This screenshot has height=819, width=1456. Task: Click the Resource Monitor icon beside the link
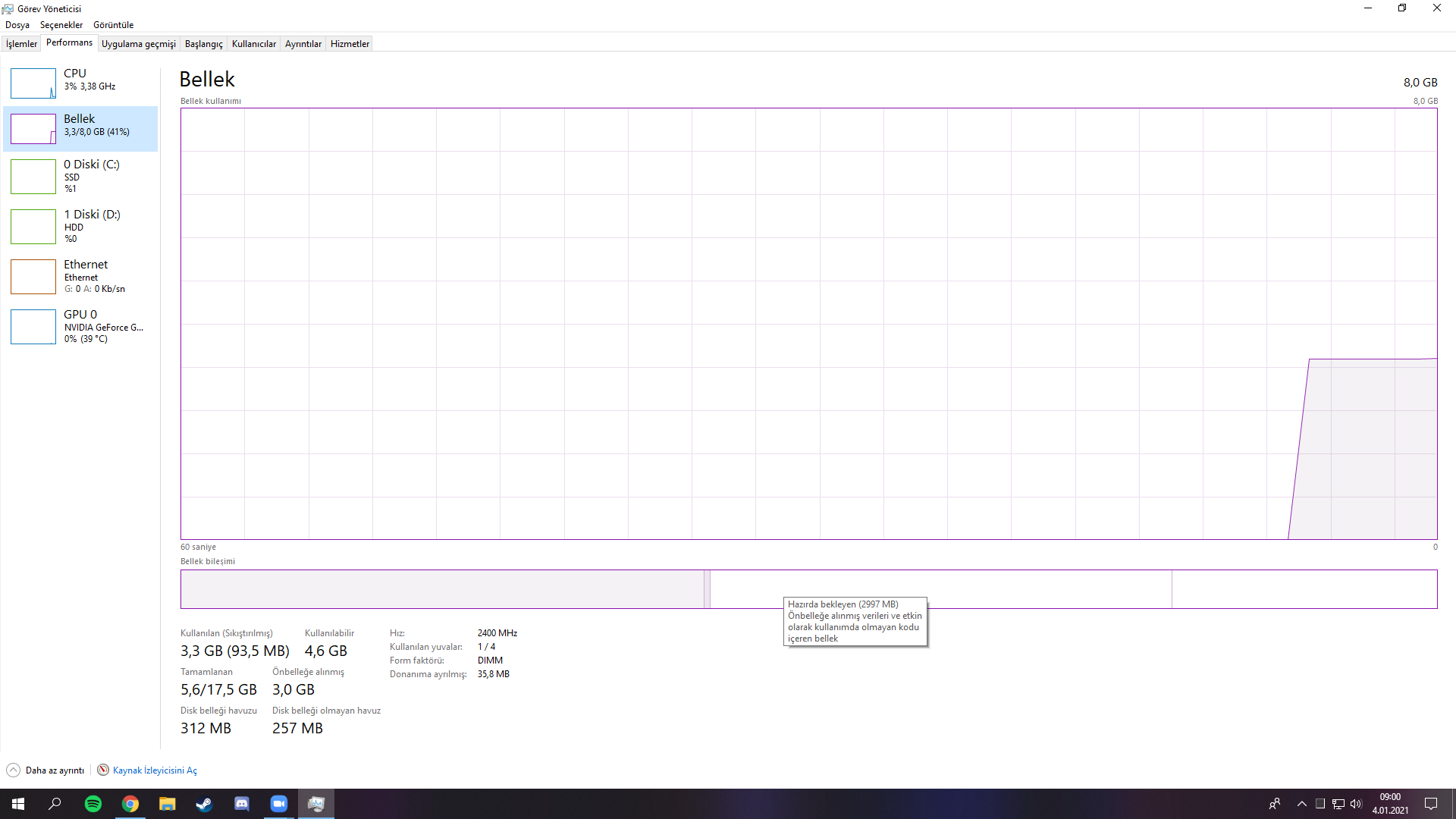point(103,770)
